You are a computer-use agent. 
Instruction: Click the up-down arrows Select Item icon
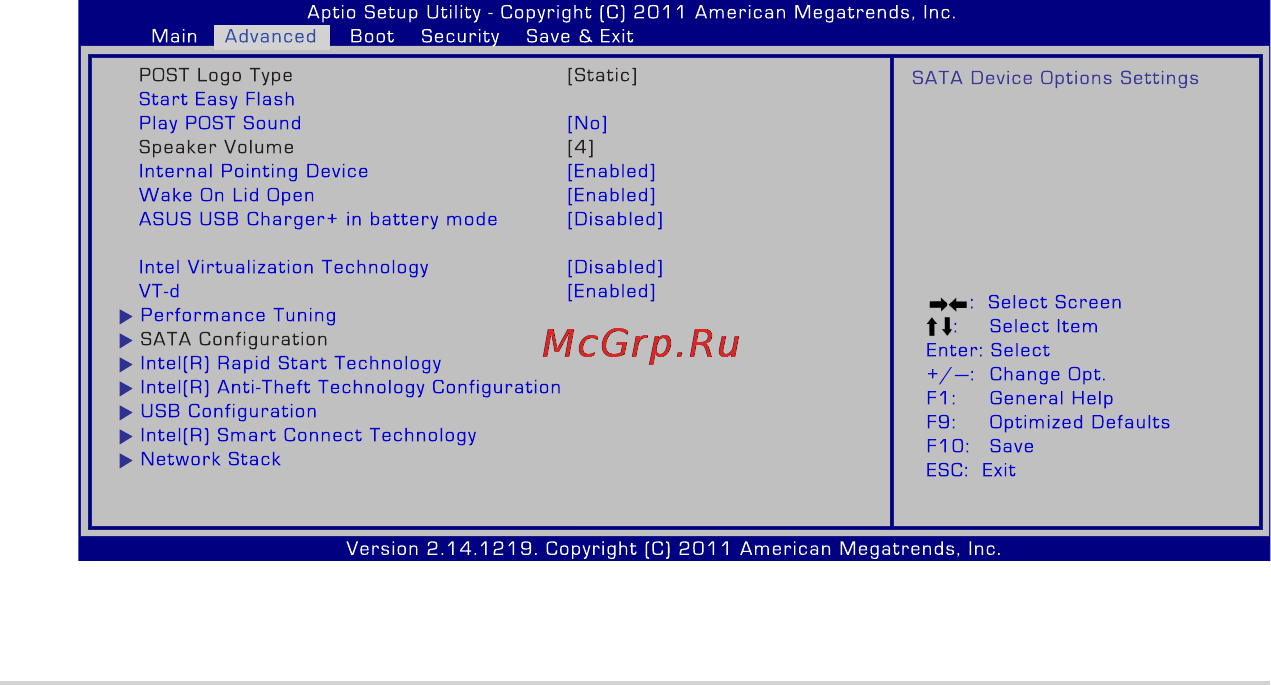[940, 327]
